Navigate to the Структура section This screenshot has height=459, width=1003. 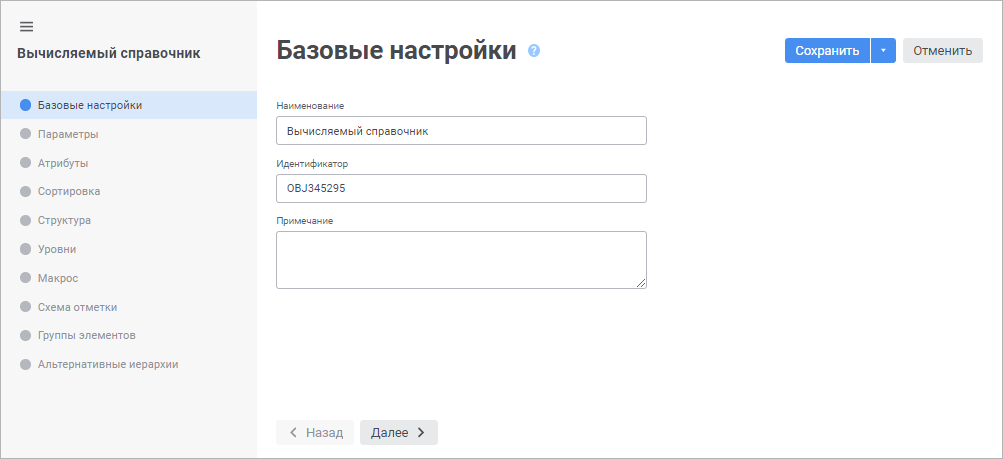tap(65, 220)
